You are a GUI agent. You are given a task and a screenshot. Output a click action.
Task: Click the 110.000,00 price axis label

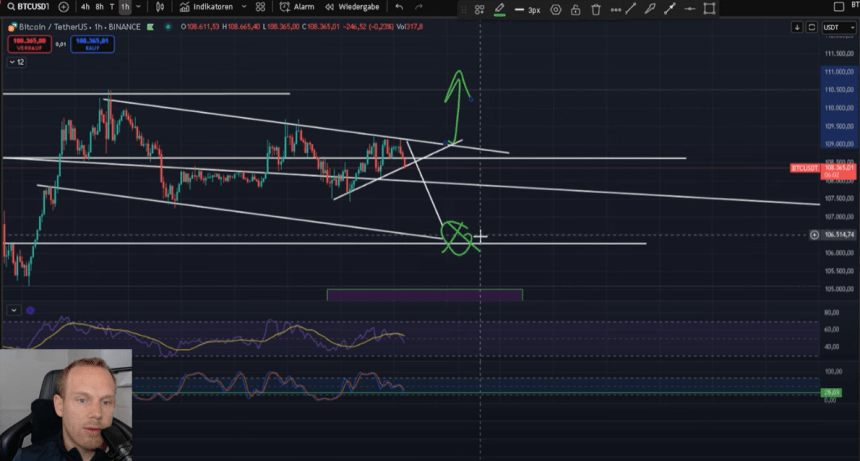(839, 108)
